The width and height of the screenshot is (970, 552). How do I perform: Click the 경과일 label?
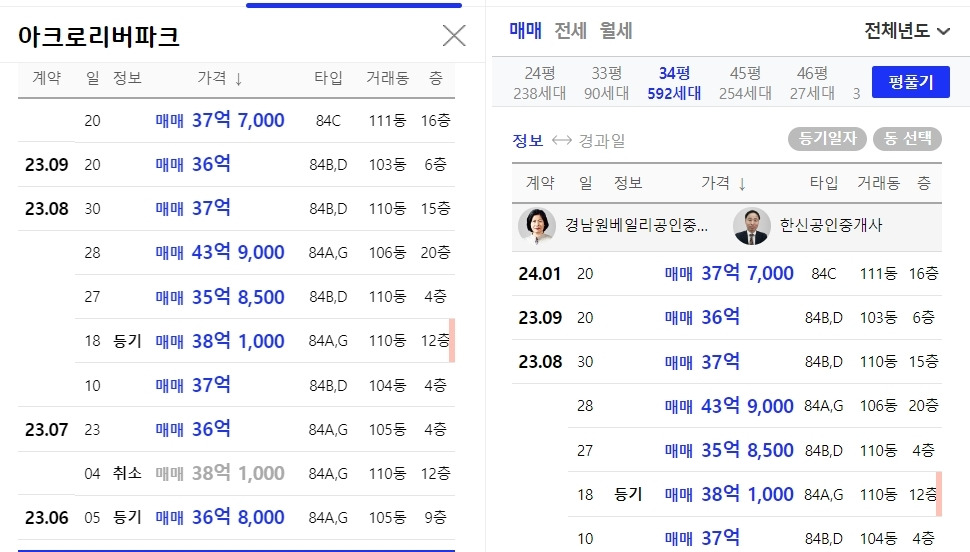coord(601,140)
